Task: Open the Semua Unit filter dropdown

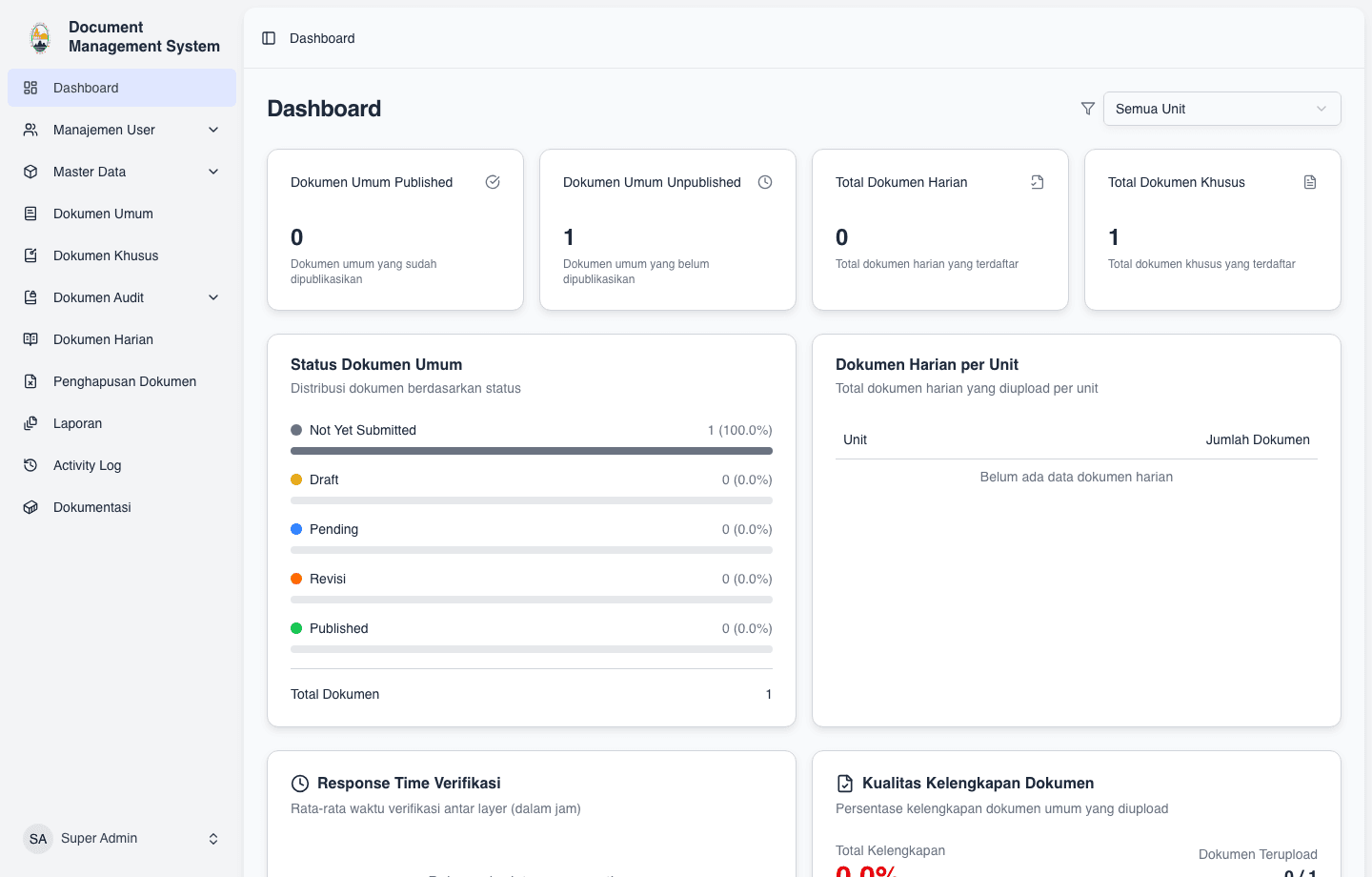Action: pyautogui.click(x=1222, y=109)
